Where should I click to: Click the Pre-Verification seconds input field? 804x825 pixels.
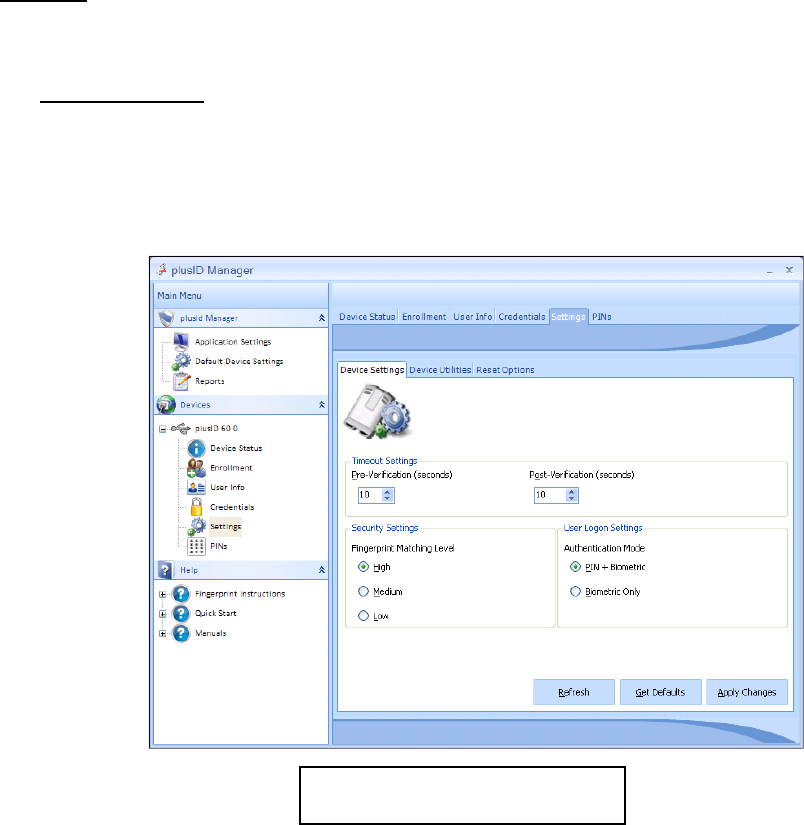coord(370,495)
